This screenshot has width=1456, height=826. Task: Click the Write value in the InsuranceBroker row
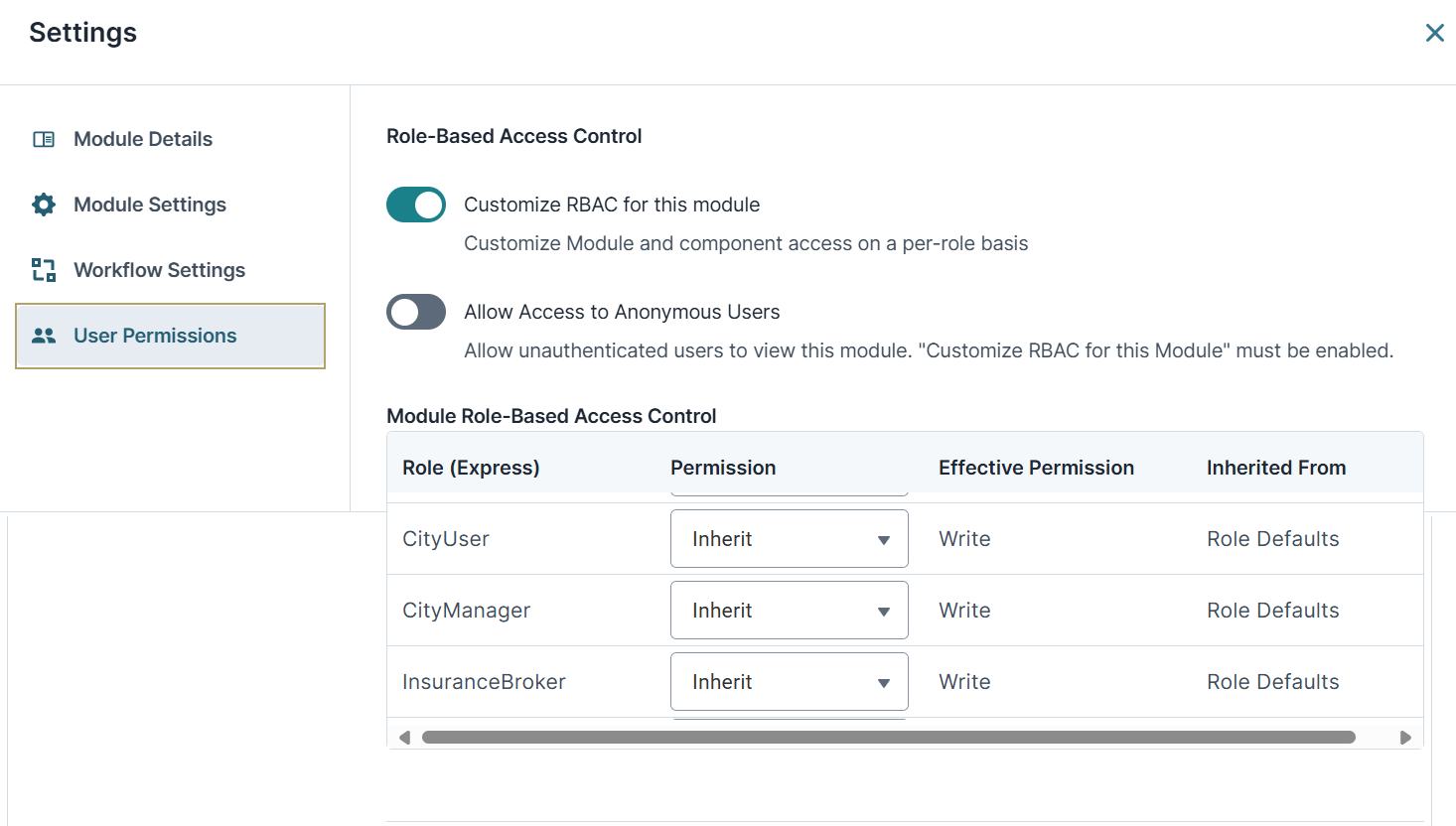point(964,682)
